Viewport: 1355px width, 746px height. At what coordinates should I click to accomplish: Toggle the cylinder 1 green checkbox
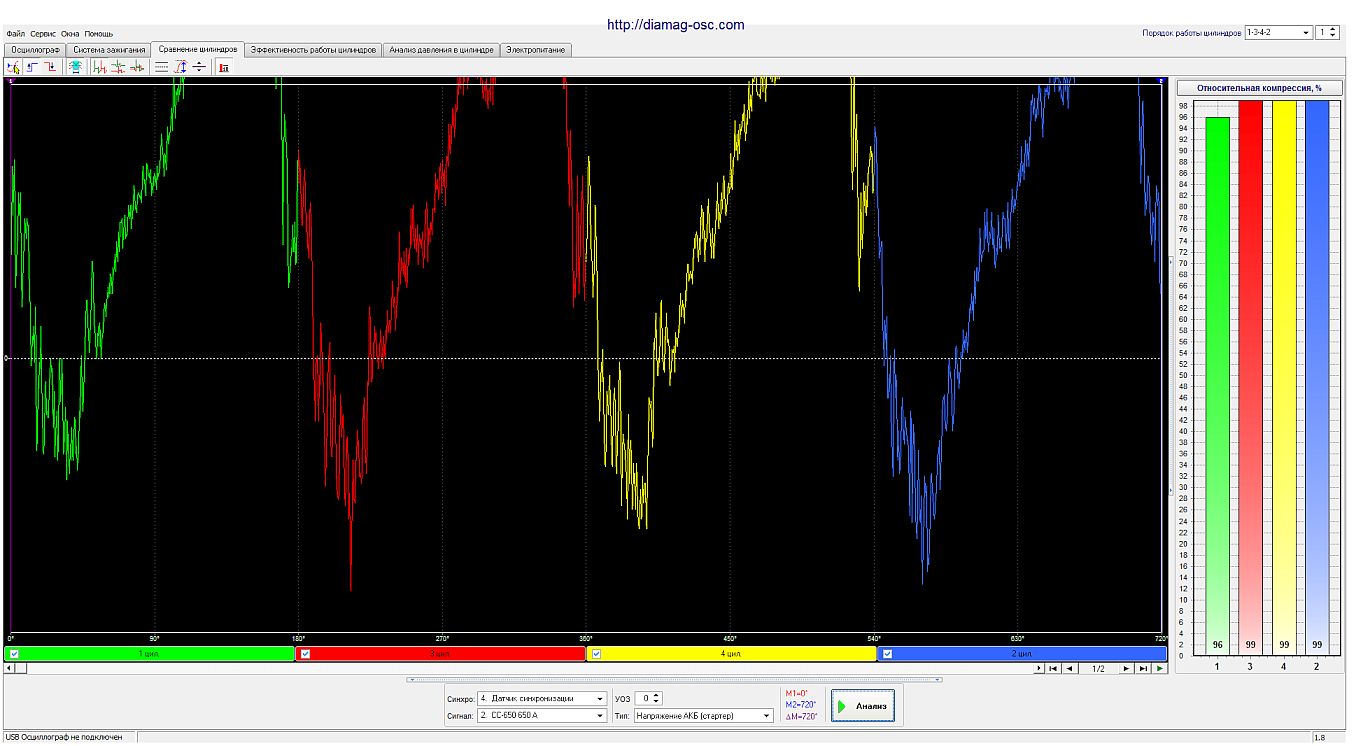point(14,654)
